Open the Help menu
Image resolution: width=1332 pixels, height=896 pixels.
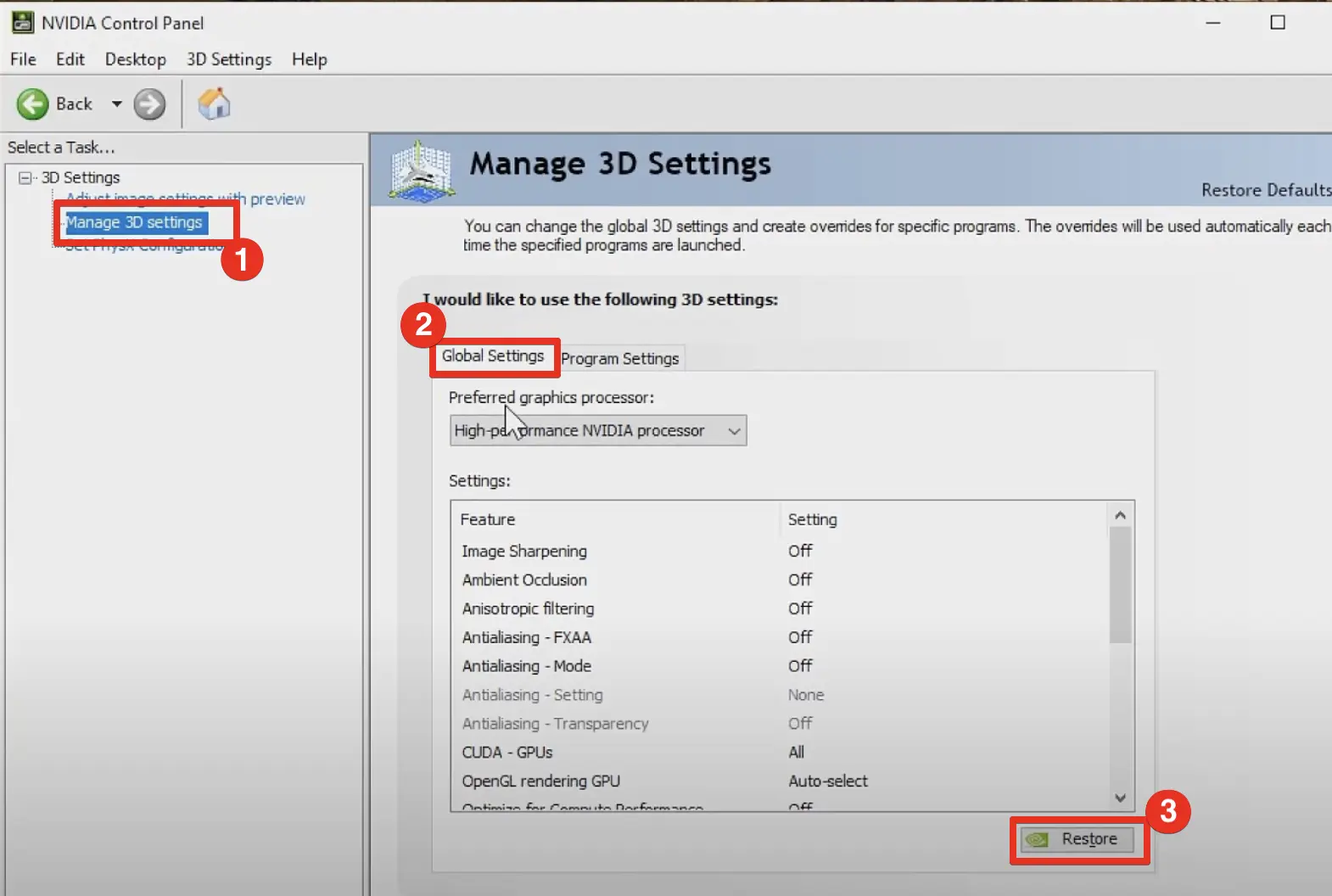coord(310,59)
